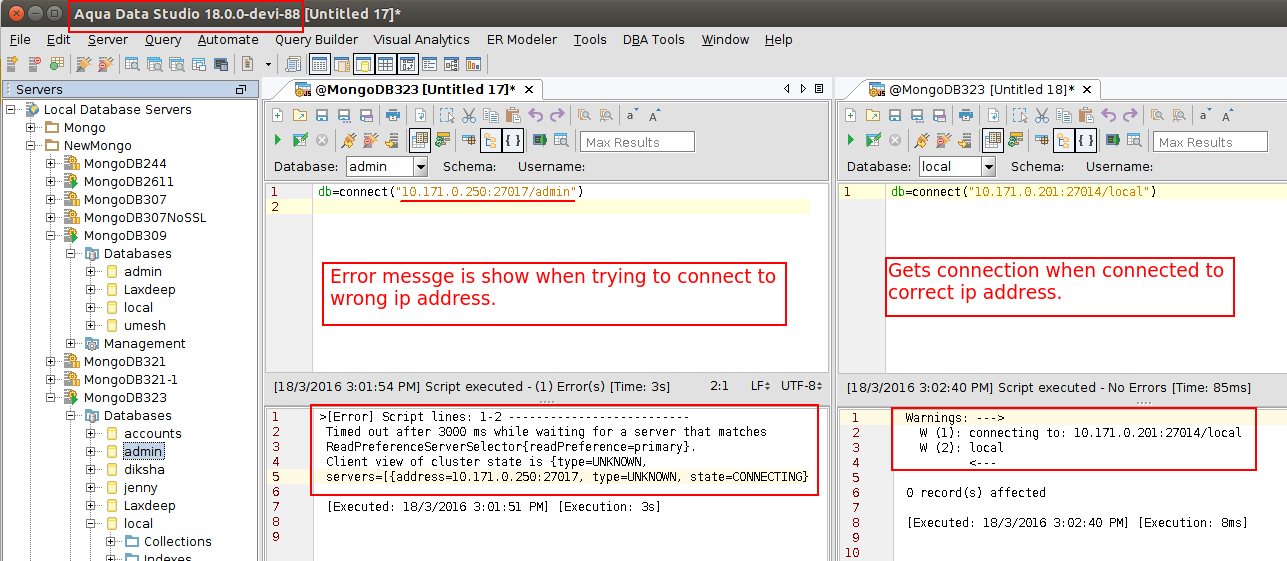Viewport: 1287px width, 561px height.
Task: Open the Window menu
Action: (x=725, y=40)
